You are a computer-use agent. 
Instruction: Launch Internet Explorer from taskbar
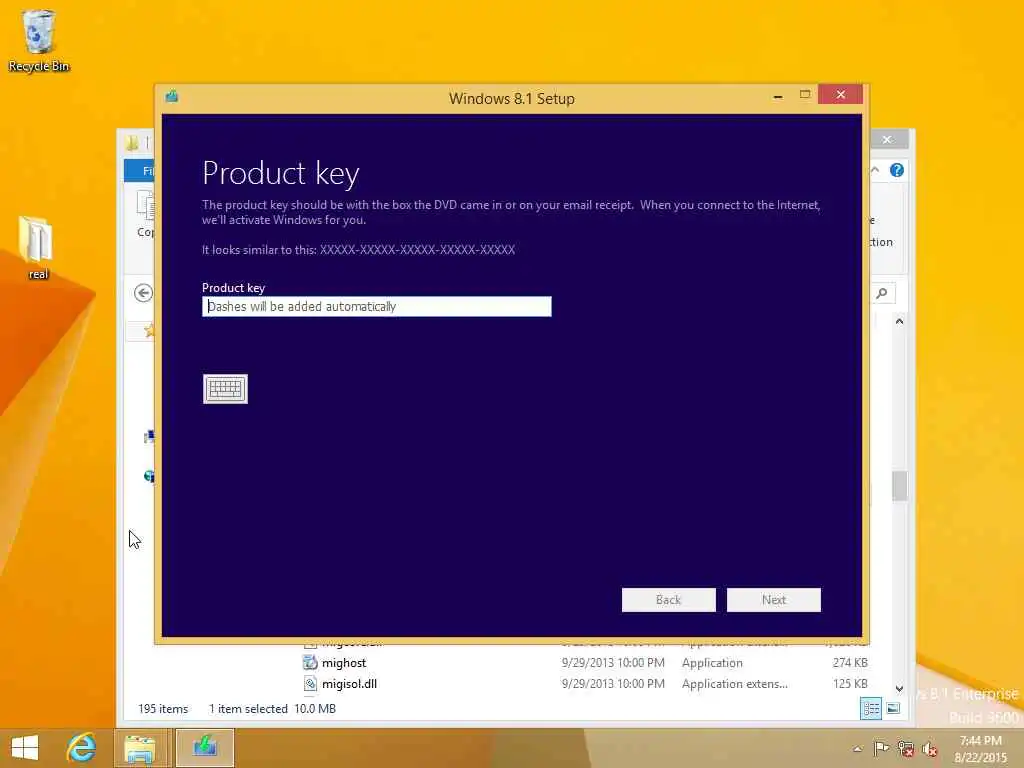coord(81,748)
